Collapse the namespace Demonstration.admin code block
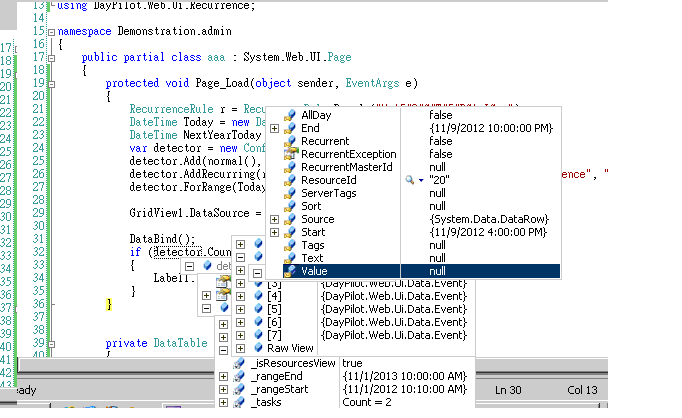 [51, 32]
